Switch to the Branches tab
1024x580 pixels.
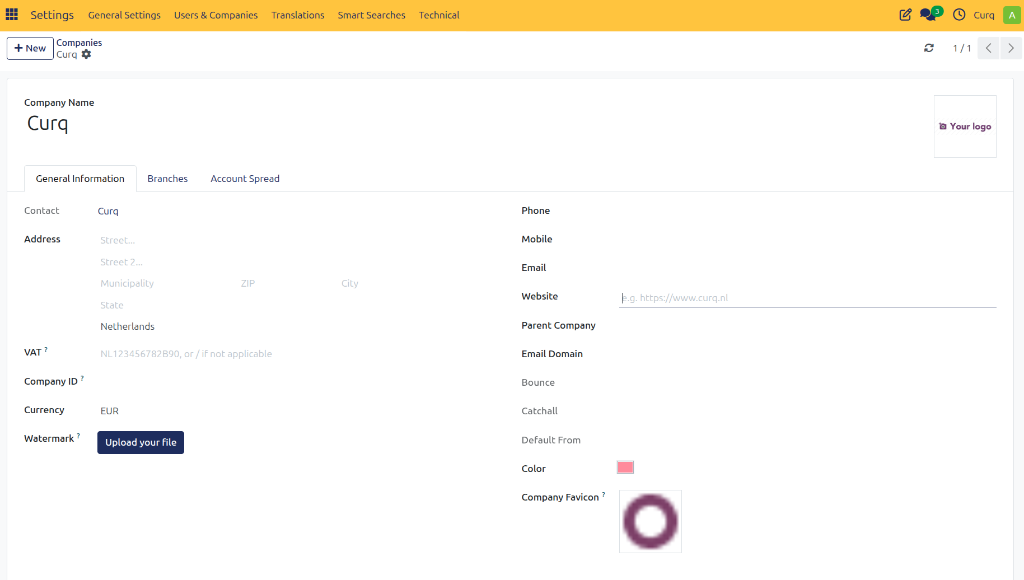pyautogui.click(x=167, y=178)
